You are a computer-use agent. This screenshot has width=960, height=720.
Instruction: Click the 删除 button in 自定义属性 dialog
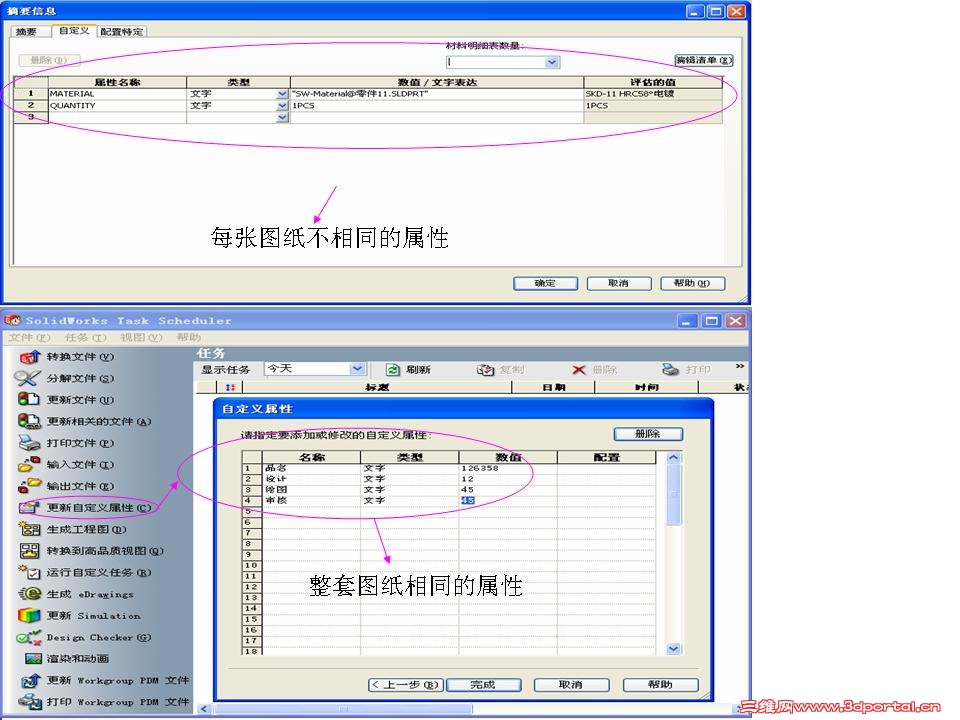point(648,433)
